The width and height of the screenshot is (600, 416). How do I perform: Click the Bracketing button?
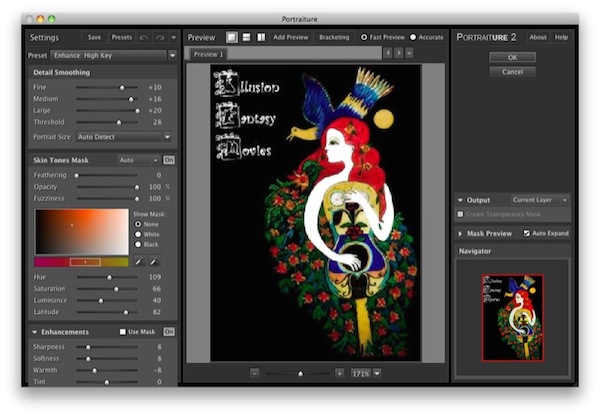pos(334,37)
